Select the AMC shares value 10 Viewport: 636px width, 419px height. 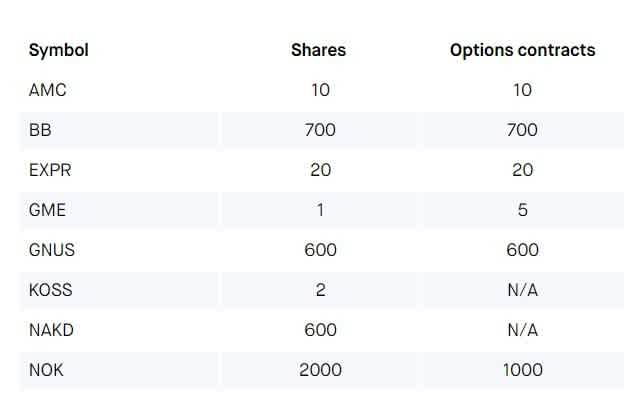[x=320, y=90]
